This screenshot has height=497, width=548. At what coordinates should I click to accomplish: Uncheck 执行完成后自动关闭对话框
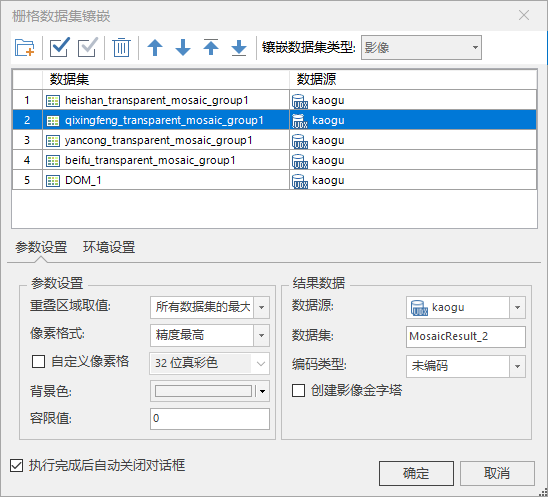click(x=16, y=466)
